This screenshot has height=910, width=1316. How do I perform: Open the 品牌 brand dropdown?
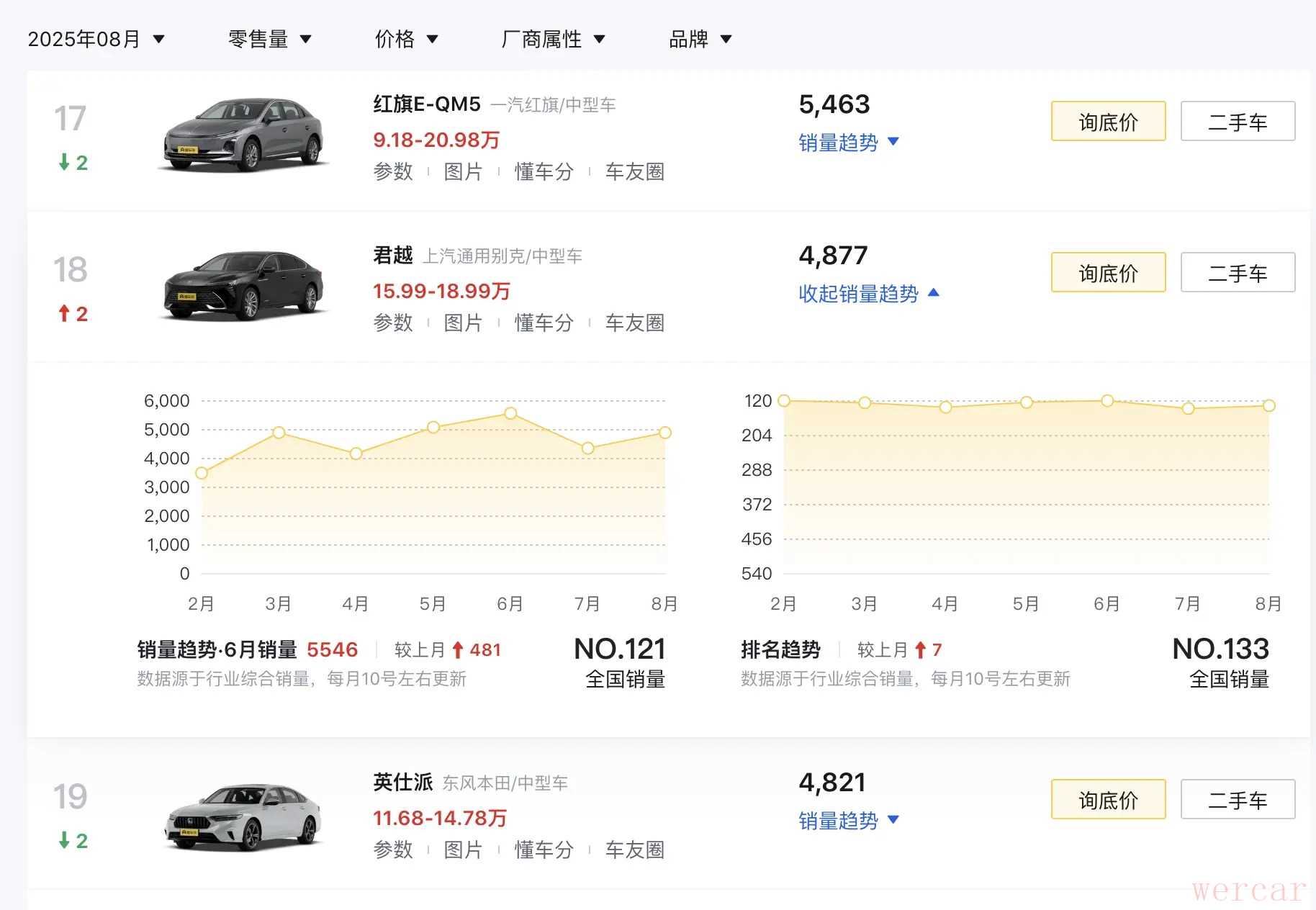[x=700, y=39]
